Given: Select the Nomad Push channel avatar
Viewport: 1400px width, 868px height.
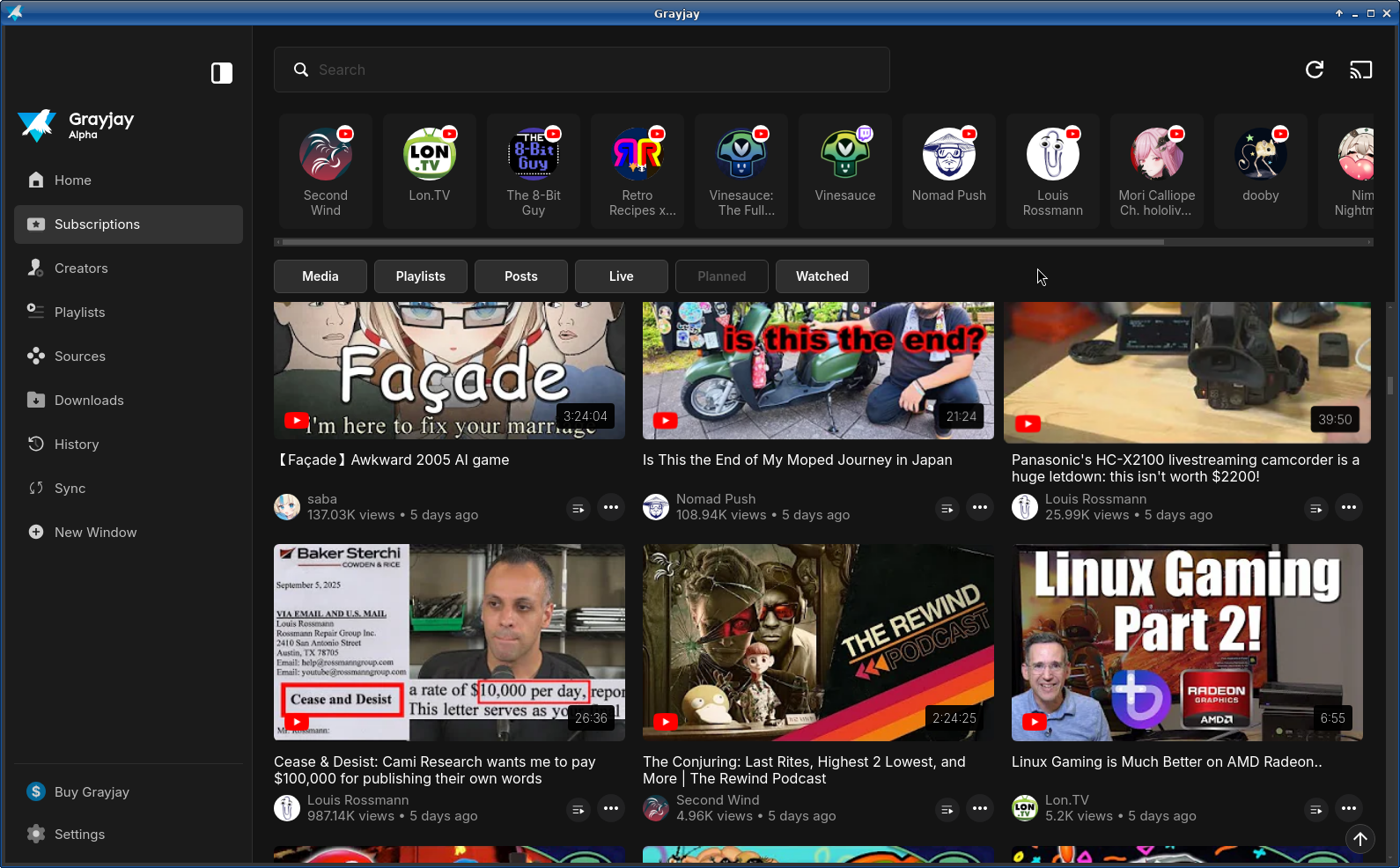Looking at the screenshot, I should (x=949, y=154).
